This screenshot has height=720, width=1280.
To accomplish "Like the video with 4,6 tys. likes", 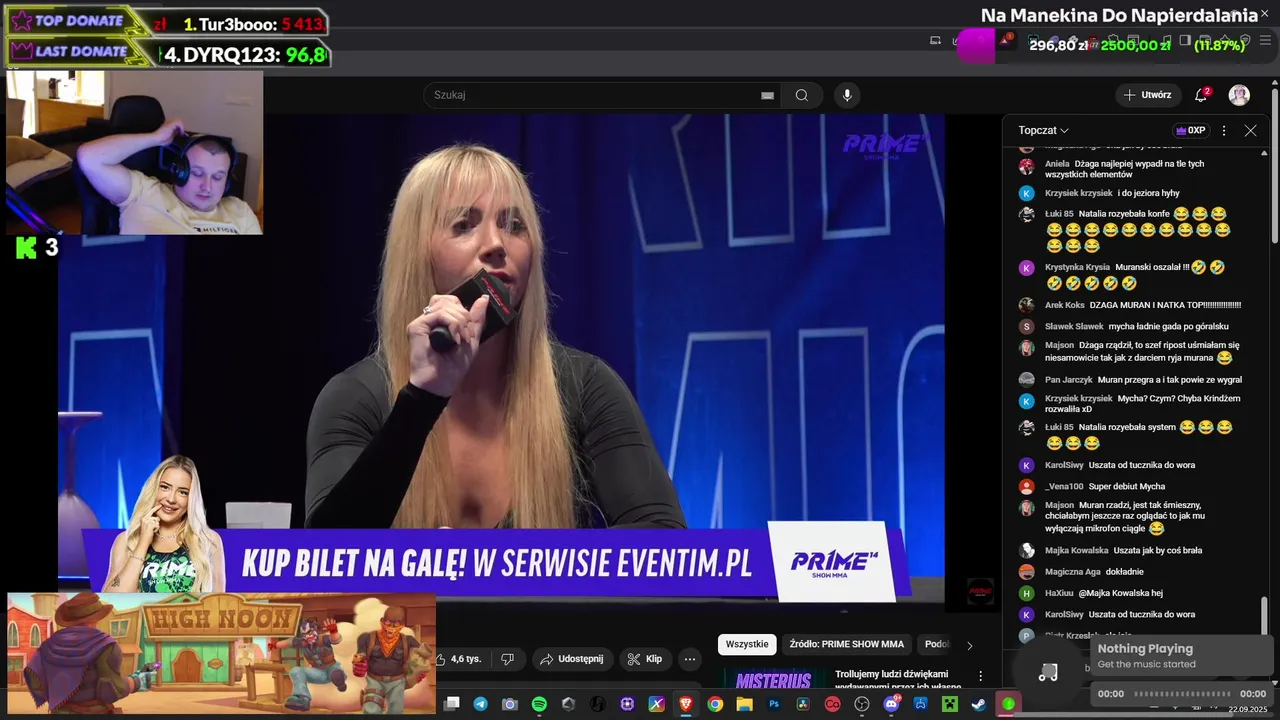I will click(x=459, y=659).
